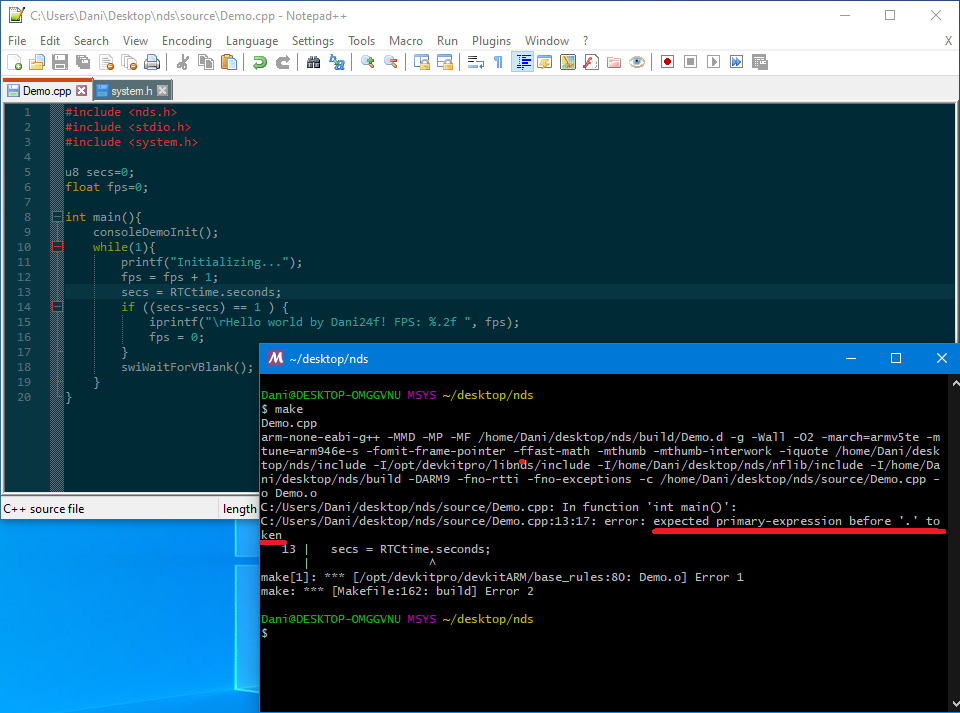Copy selection with Copy icon
960x713 pixels.
pos(206,62)
